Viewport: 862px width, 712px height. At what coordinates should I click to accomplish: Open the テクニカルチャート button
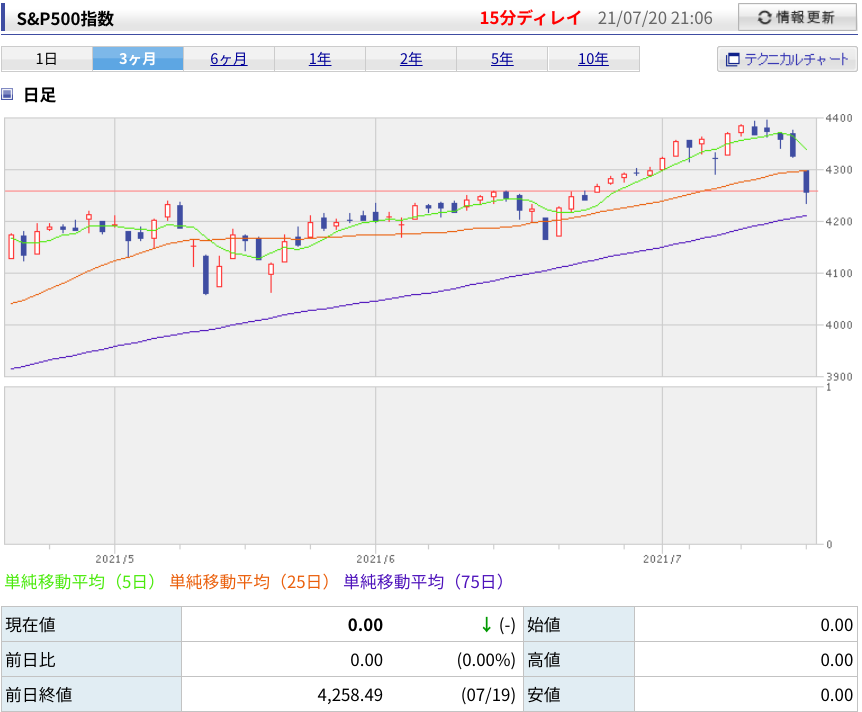click(x=787, y=59)
